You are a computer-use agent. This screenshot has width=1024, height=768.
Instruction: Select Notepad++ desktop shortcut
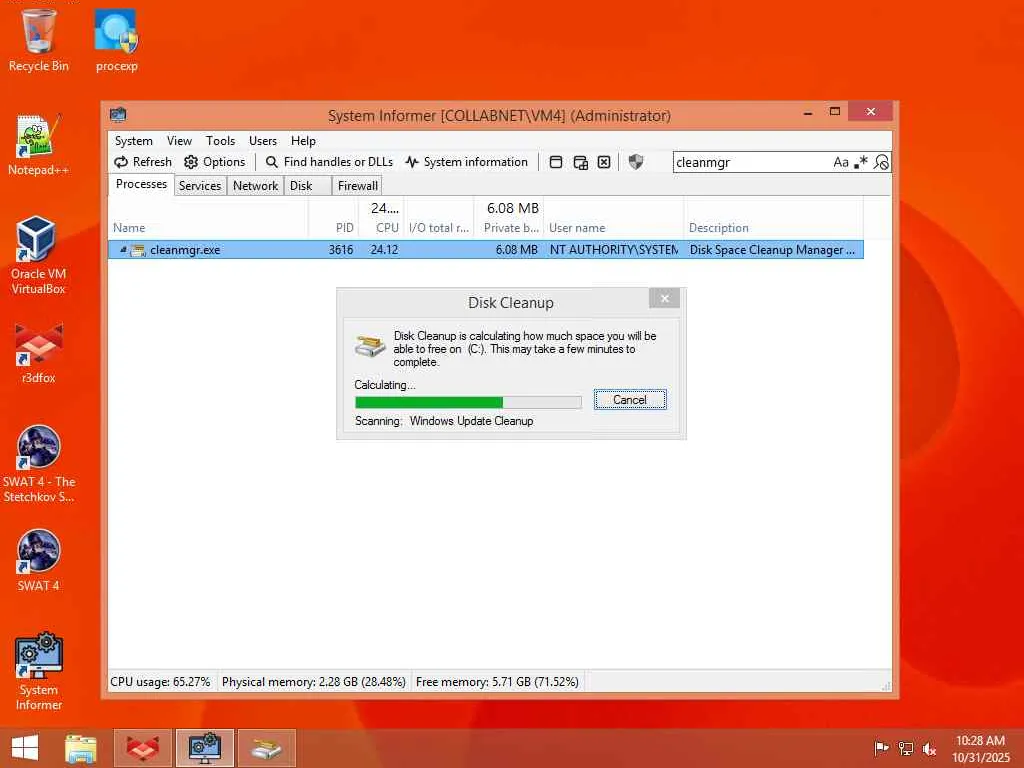tap(39, 144)
